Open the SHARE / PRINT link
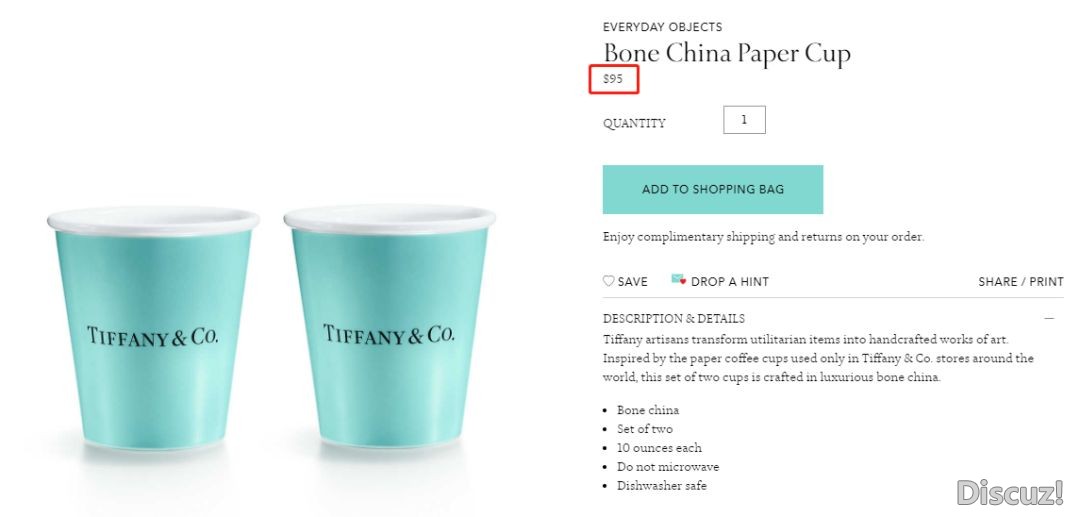This screenshot has width=1080, height=517. tap(1021, 282)
